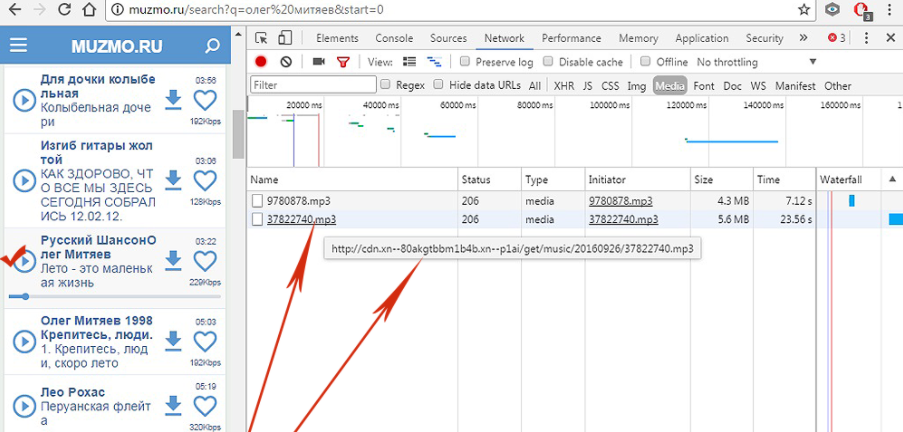This screenshot has width=903, height=432.
Task: Select the XHR filter type
Action: (x=564, y=85)
